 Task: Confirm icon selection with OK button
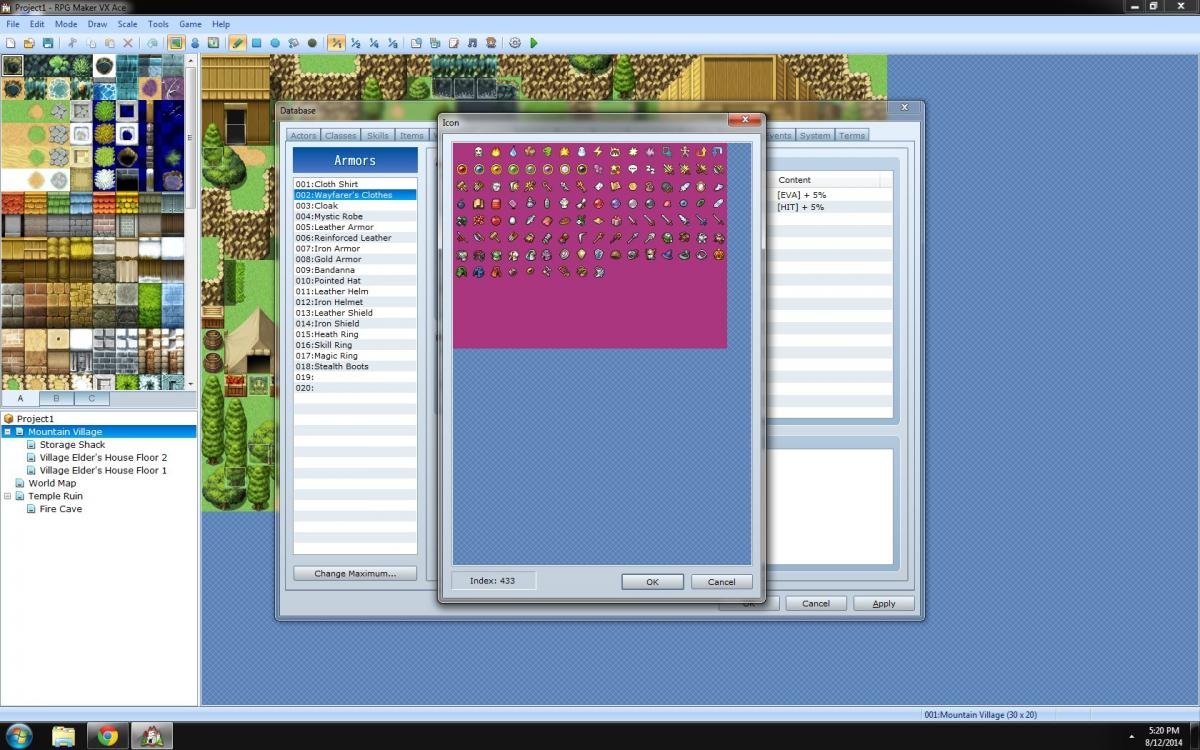(652, 582)
